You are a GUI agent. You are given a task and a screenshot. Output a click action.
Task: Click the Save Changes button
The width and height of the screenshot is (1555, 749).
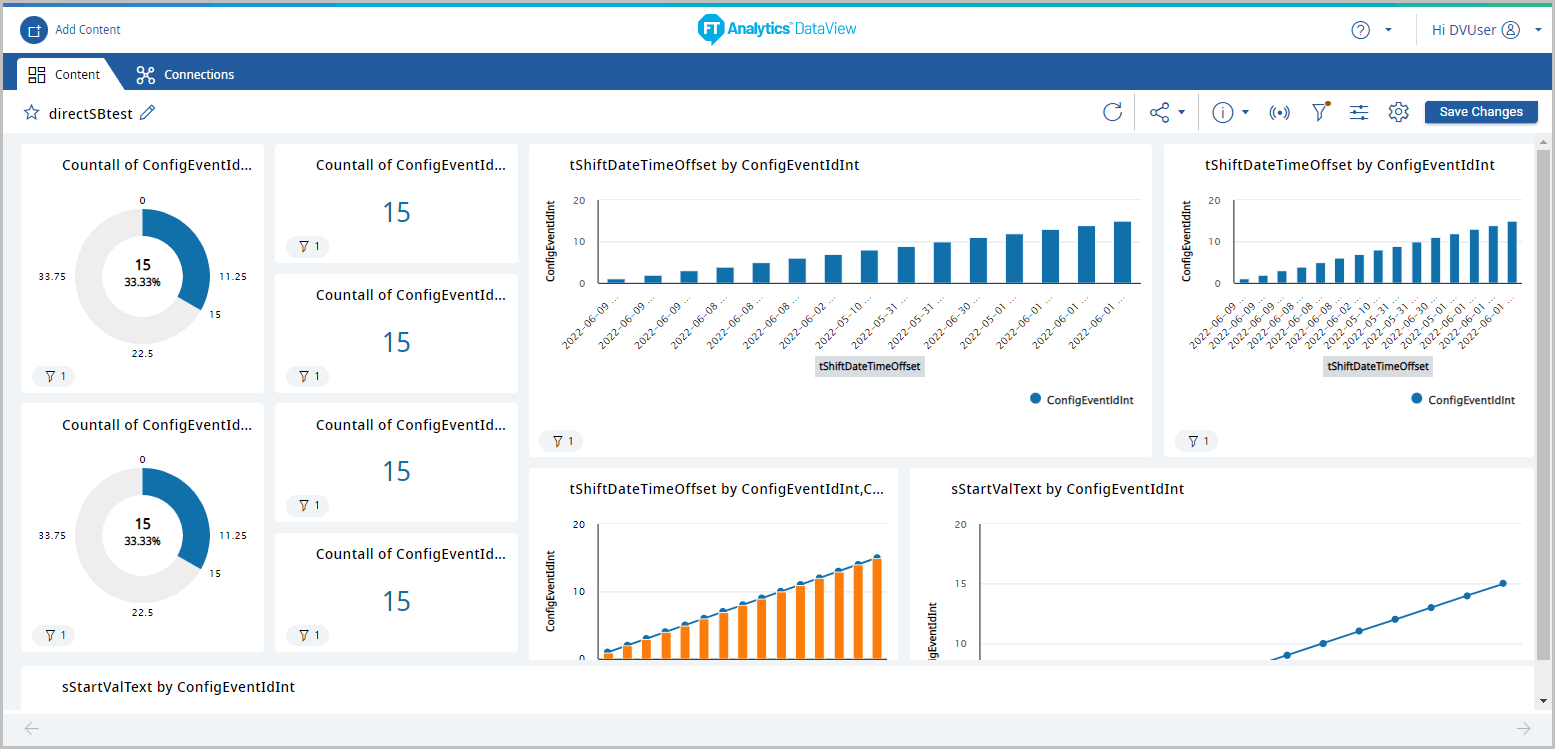point(1480,112)
